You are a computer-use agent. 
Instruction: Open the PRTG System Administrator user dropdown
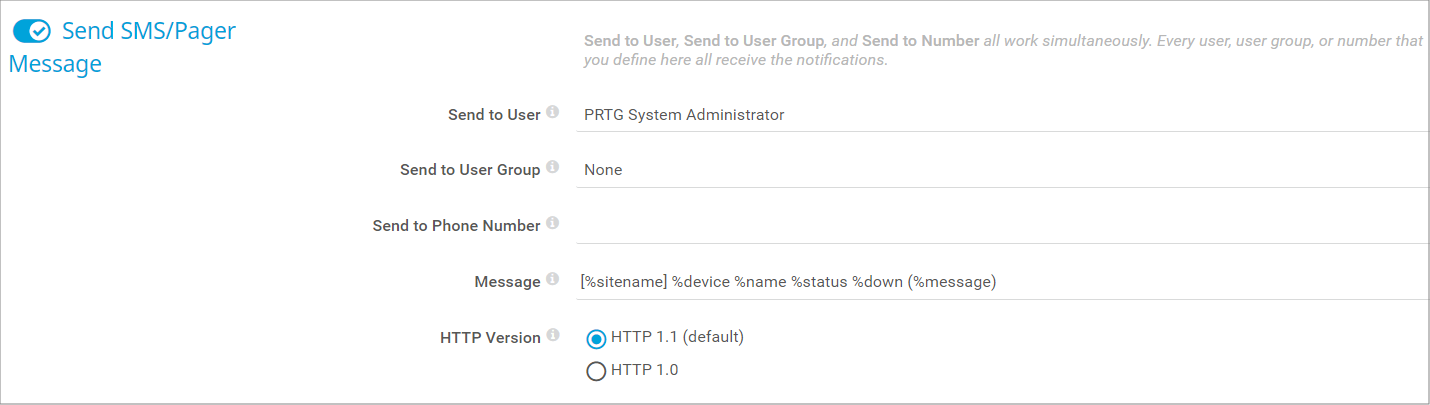[x=1000, y=115]
